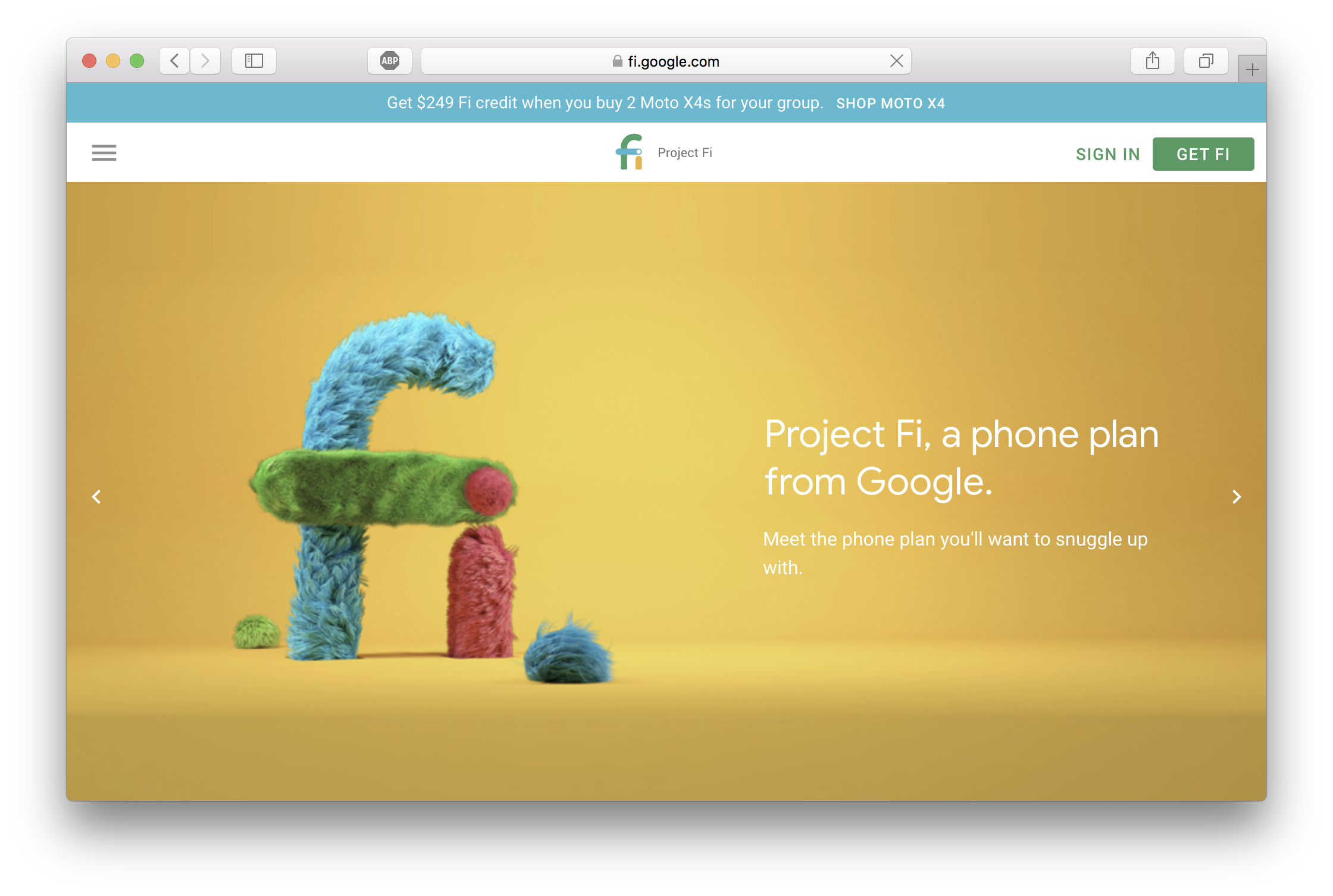The image size is (1333, 896).
Task: Open the Share sheet icon
Action: 1153,61
